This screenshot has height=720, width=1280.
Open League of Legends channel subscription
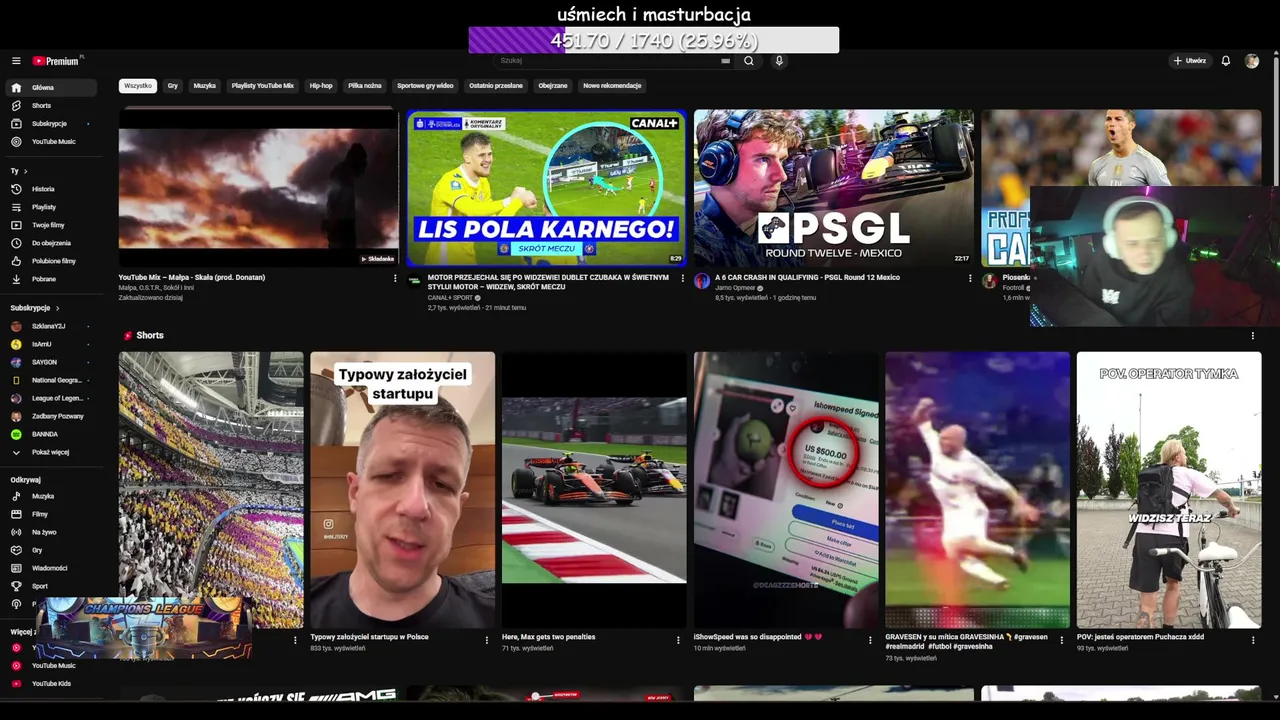click(x=53, y=398)
